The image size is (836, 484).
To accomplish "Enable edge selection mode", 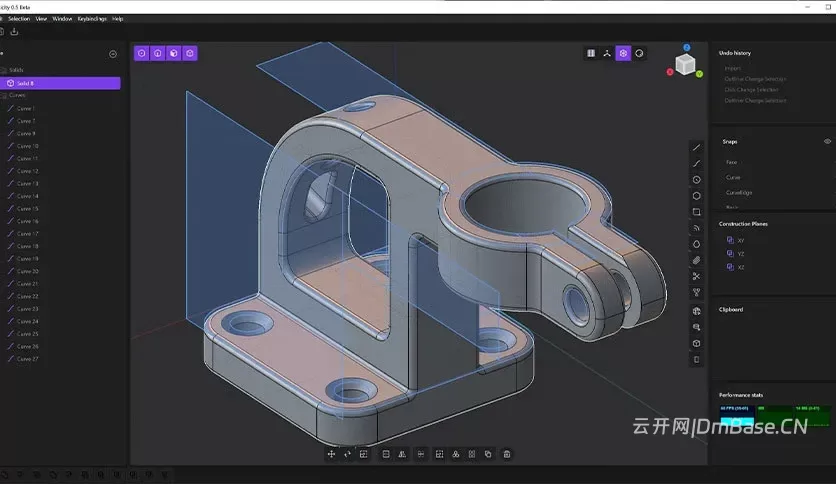I will 158,53.
